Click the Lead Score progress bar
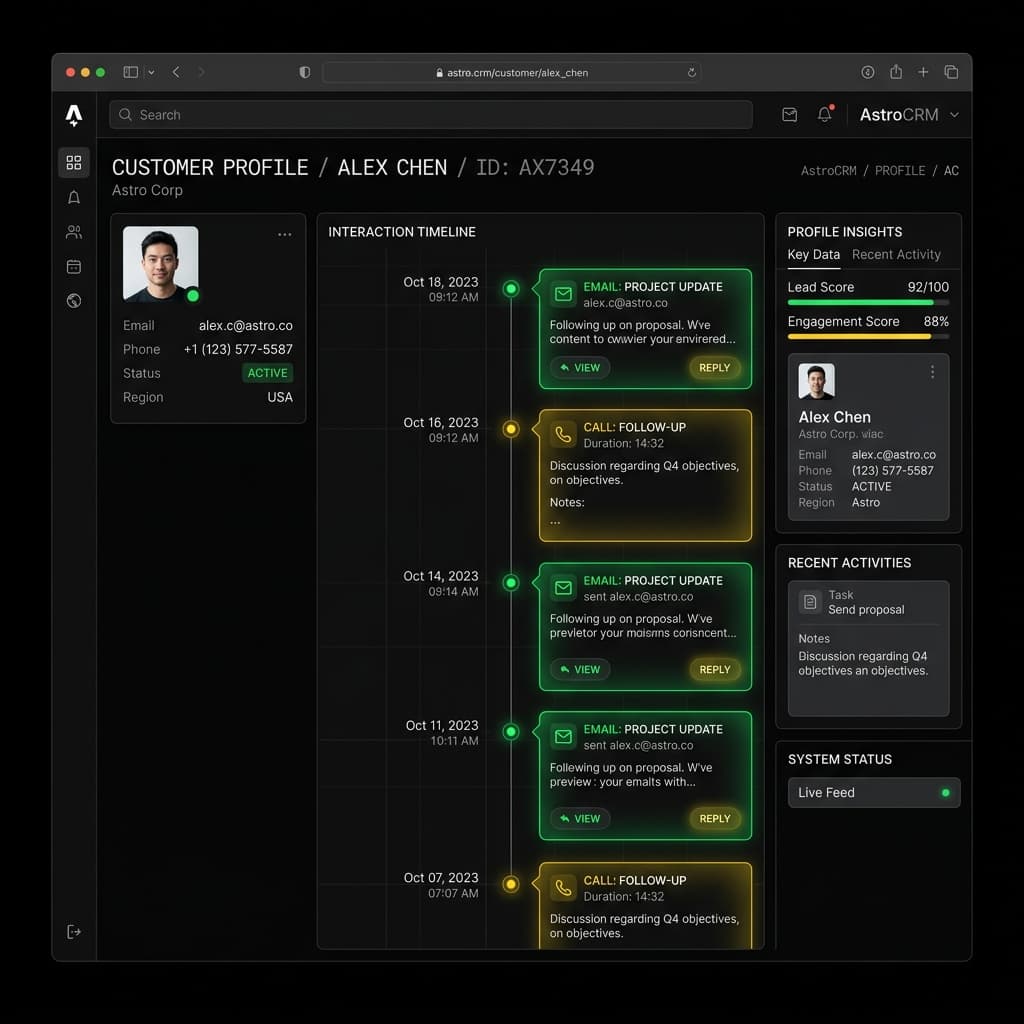Screen dimensions: 1024x1024 pos(868,302)
